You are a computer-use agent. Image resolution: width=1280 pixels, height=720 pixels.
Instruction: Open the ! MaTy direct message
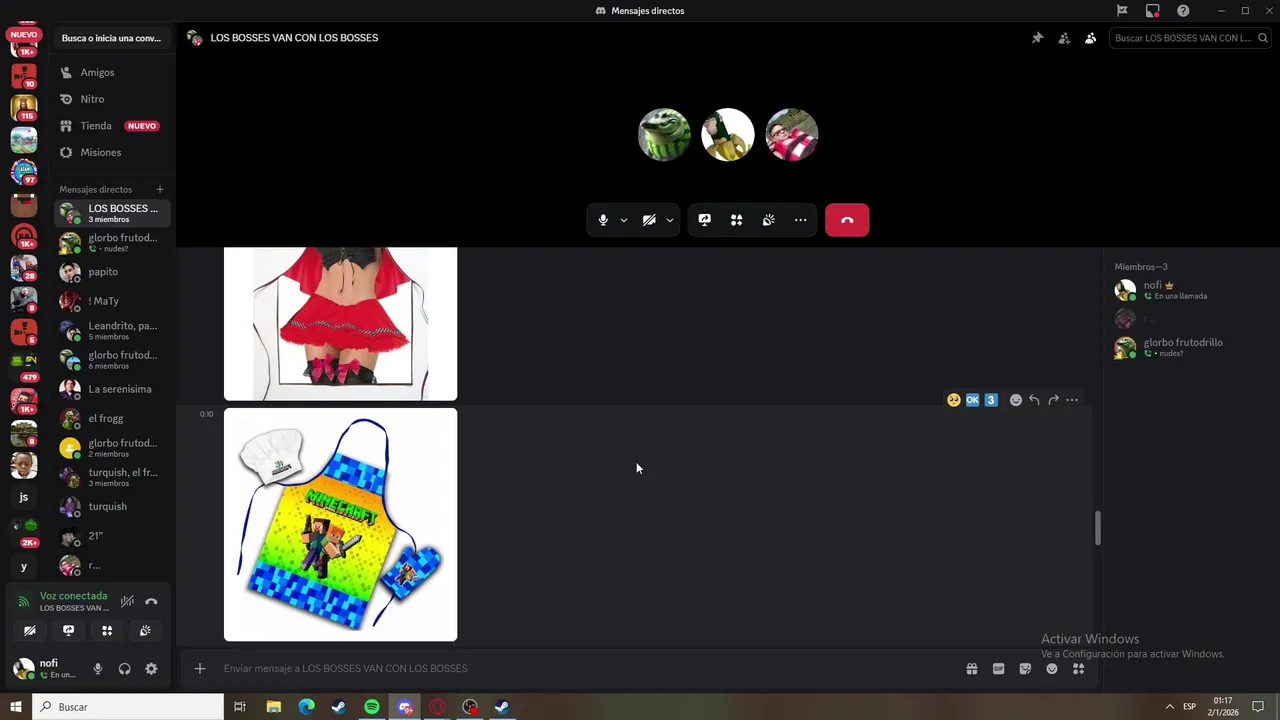[x=112, y=301]
